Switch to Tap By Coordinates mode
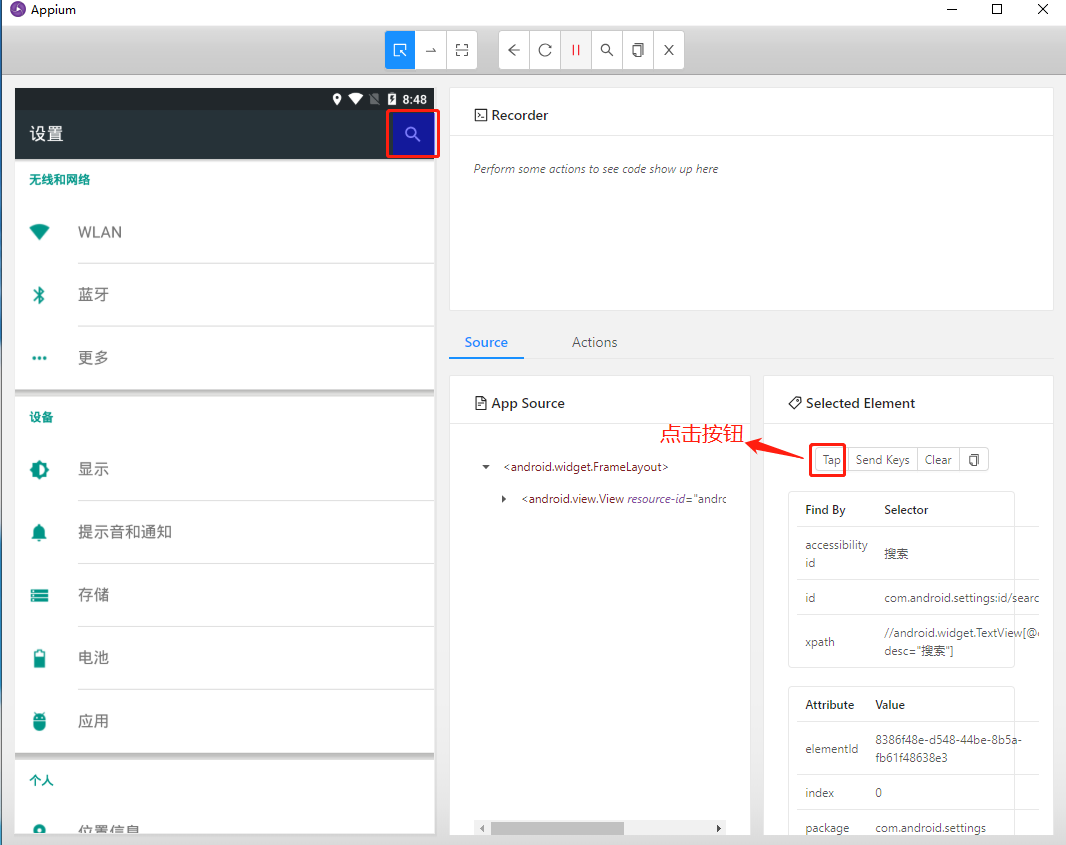 462,50
